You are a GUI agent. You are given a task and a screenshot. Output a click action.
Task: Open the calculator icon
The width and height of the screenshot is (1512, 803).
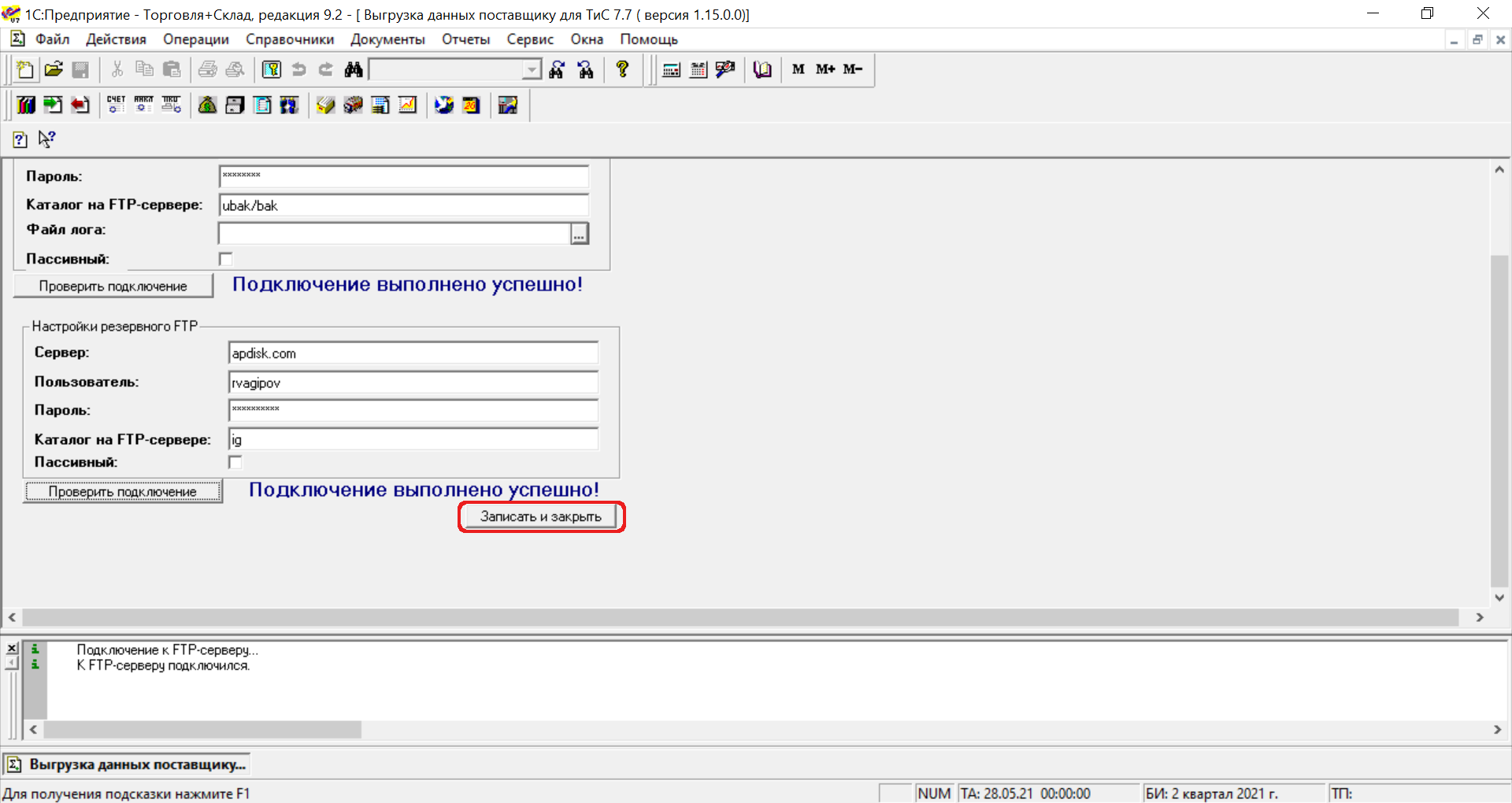[671, 69]
